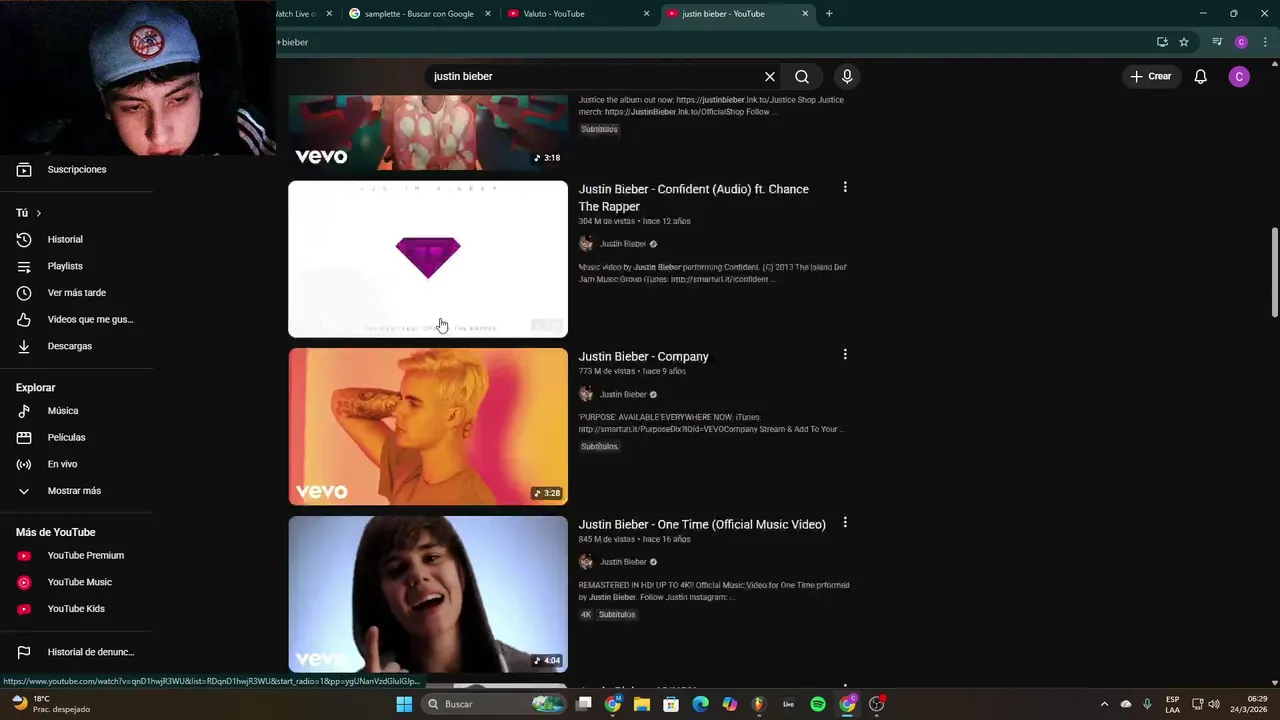Screen dimensions: 1280x720
Task: Open File Explorer from the taskbar
Action: coord(642,704)
